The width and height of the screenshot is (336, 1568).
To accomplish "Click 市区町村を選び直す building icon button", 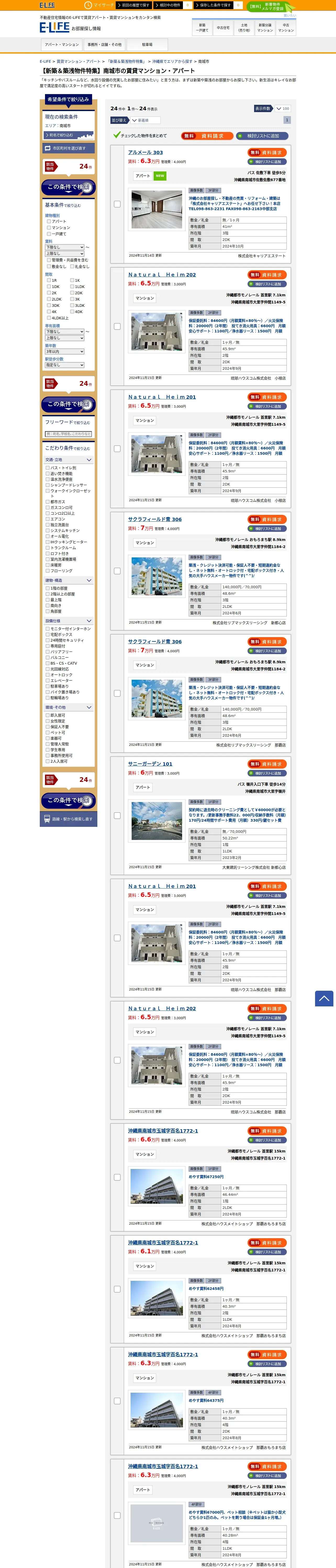I will click(68, 148).
